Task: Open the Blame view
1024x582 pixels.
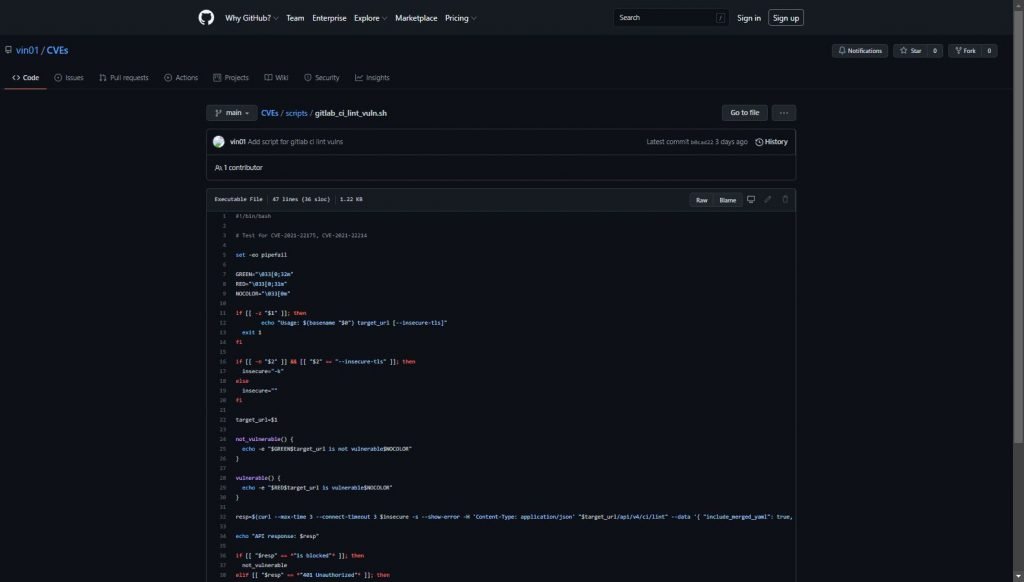Action: (728, 200)
